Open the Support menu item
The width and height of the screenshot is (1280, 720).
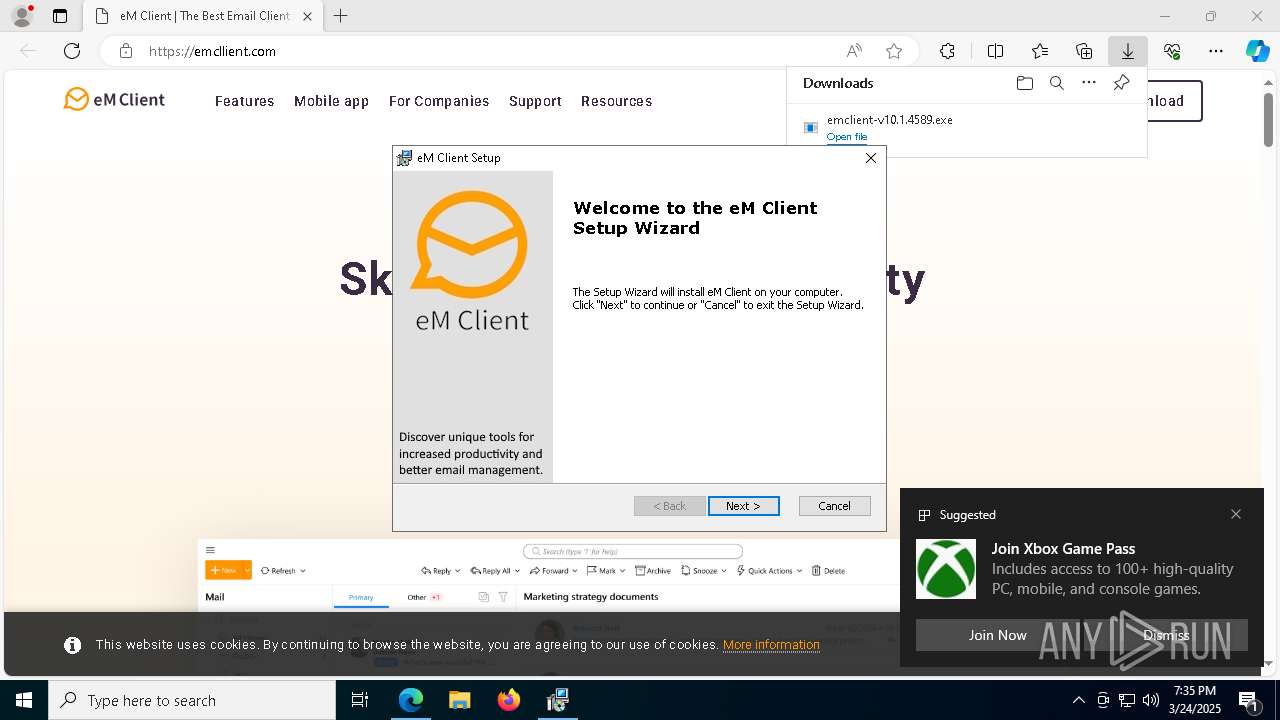[535, 101]
